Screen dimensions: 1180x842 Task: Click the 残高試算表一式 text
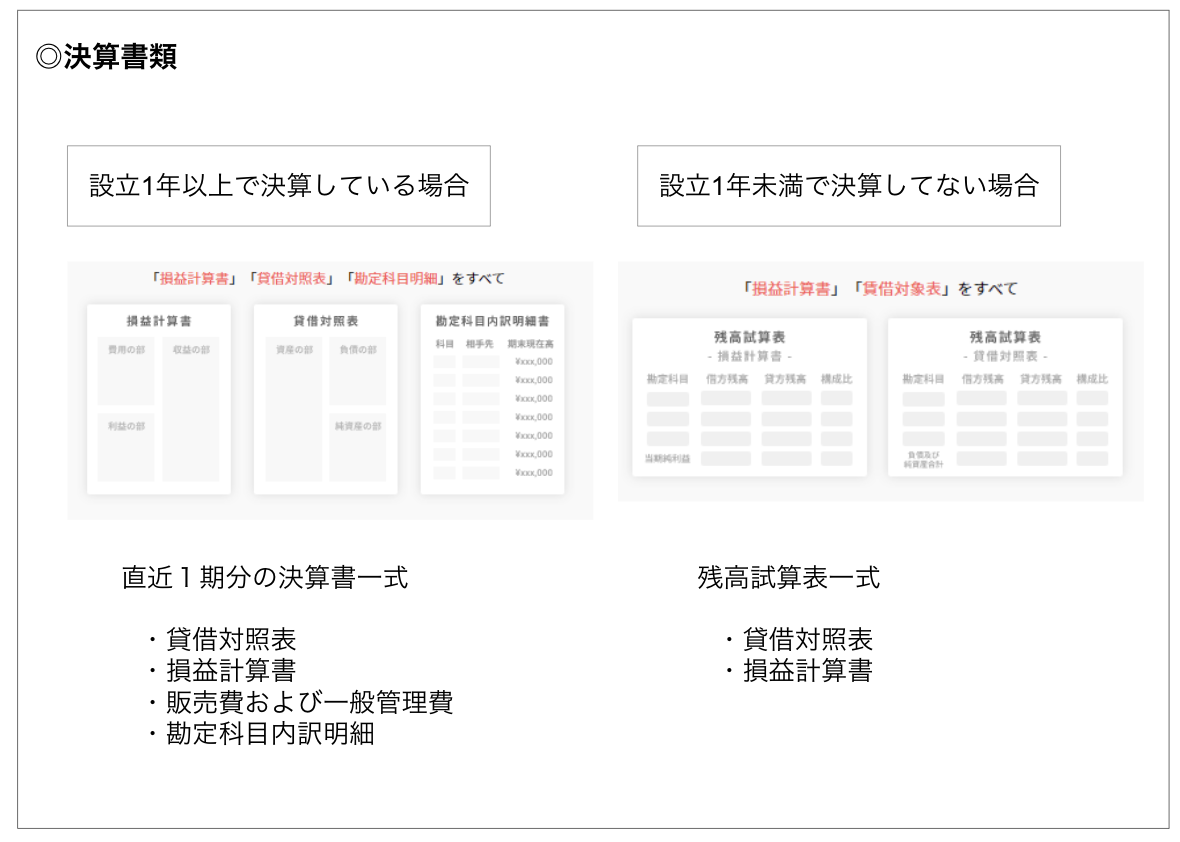pyautogui.click(x=788, y=578)
